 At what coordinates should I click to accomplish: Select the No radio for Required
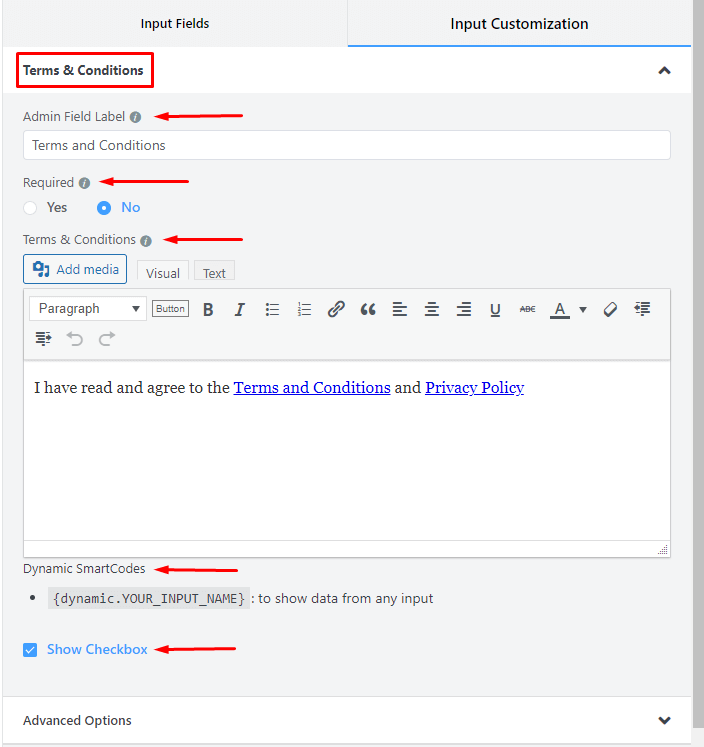[104, 208]
